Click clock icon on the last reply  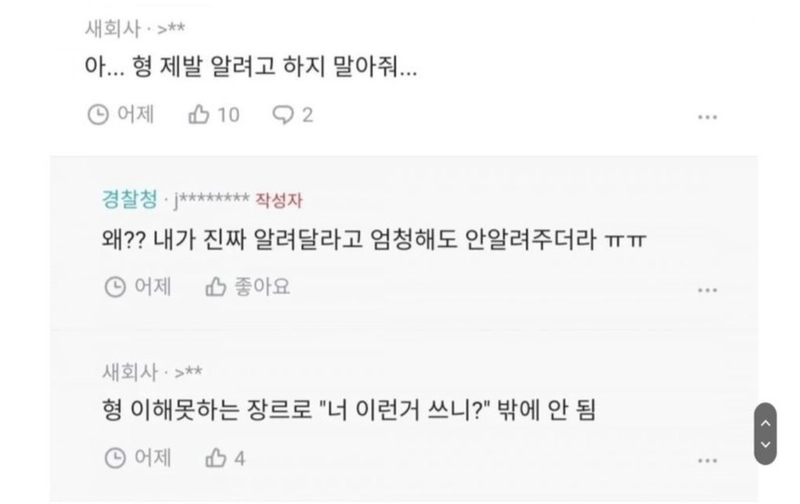[115, 458]
